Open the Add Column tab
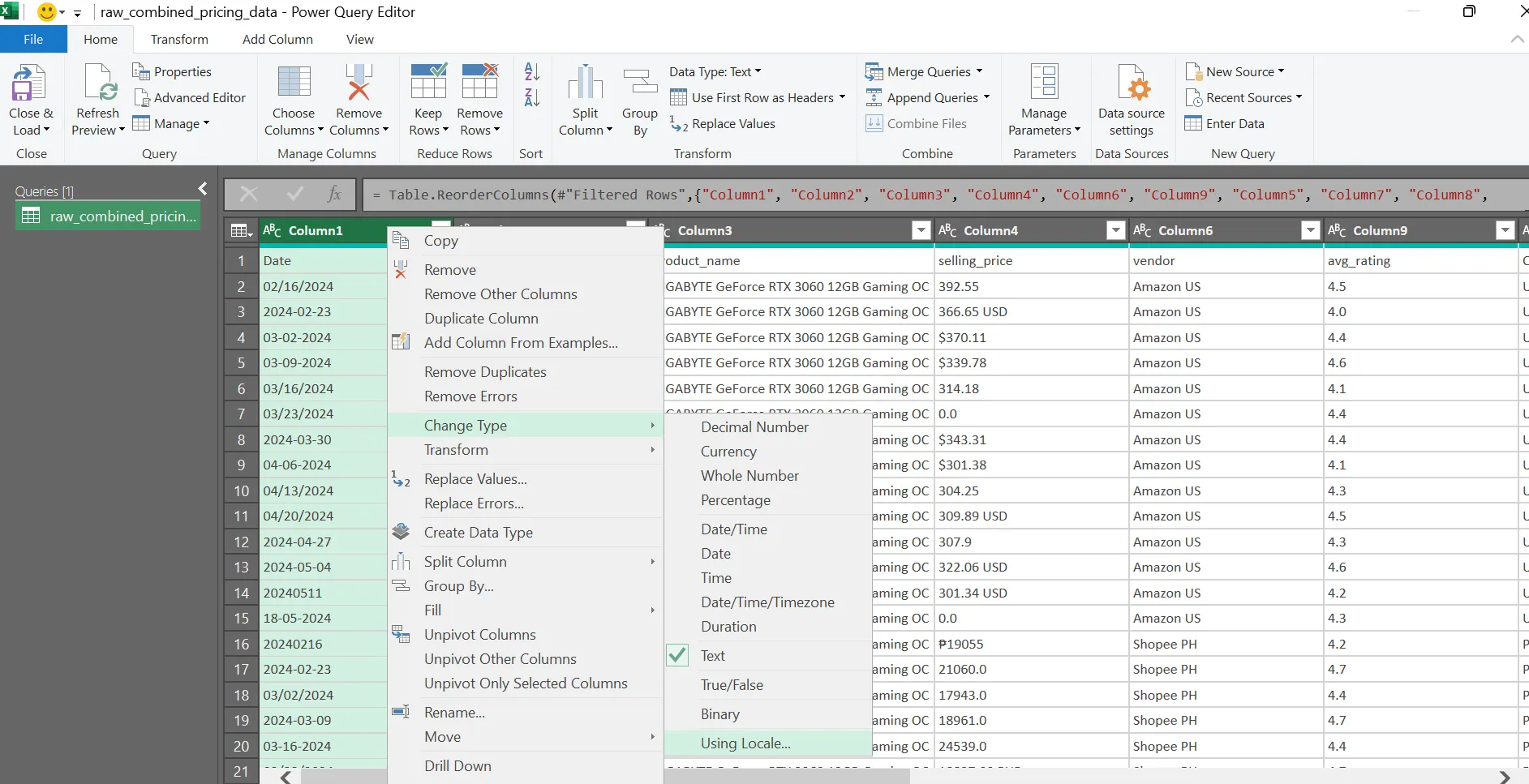1529x784 pixels. pos(277,39)
